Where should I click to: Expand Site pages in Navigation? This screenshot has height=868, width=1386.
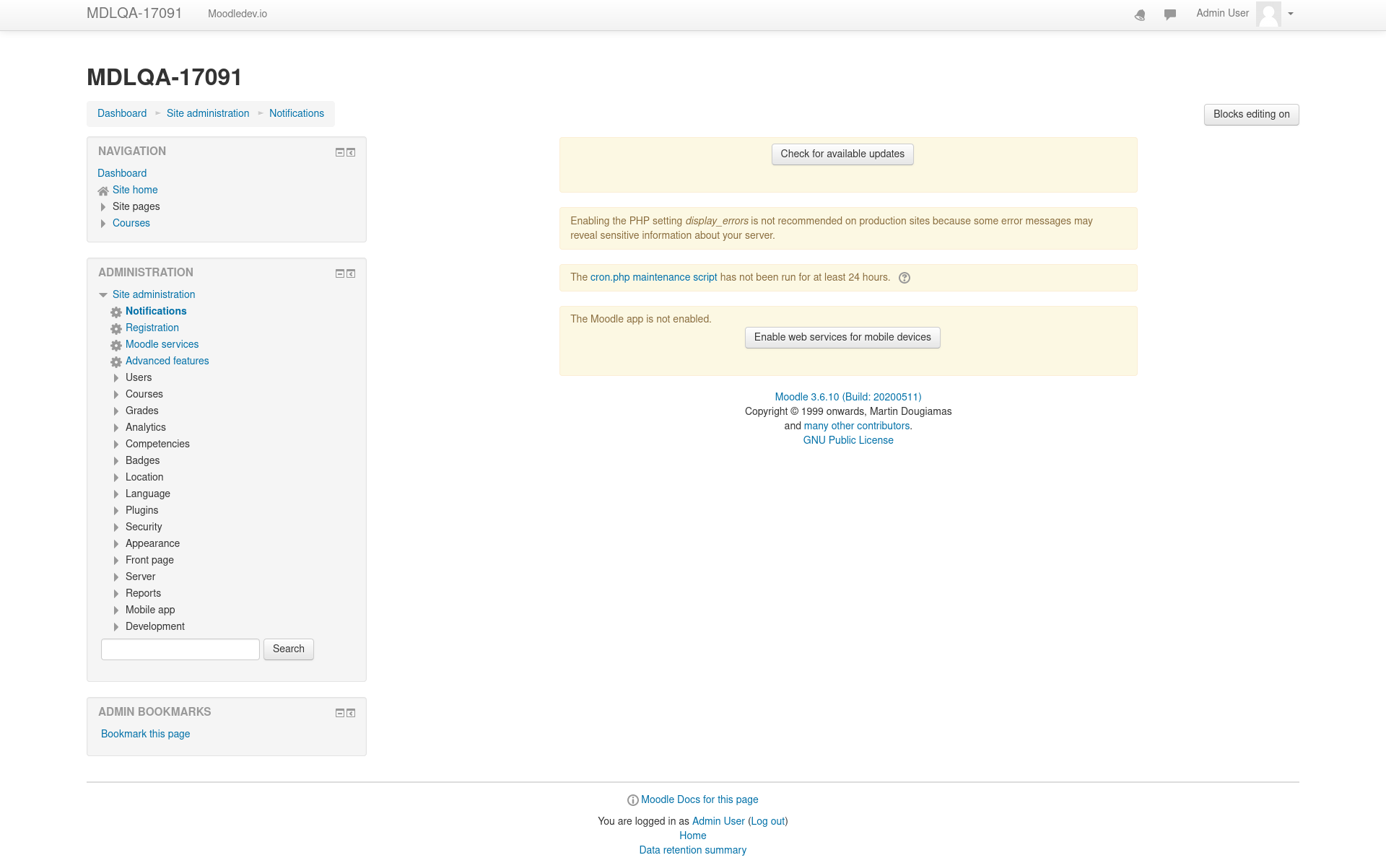click(x=103, y=207)
